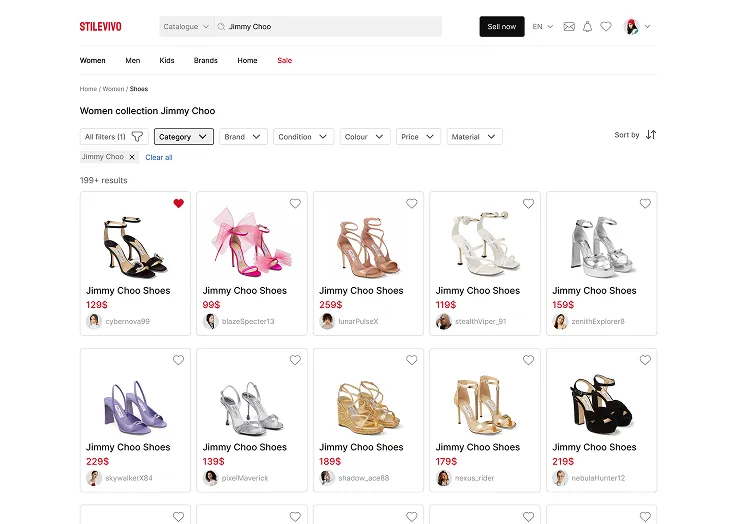Viewport: 737px width, 524px height.
Task: Click the sort arrows icon
Action: (651, 135)
